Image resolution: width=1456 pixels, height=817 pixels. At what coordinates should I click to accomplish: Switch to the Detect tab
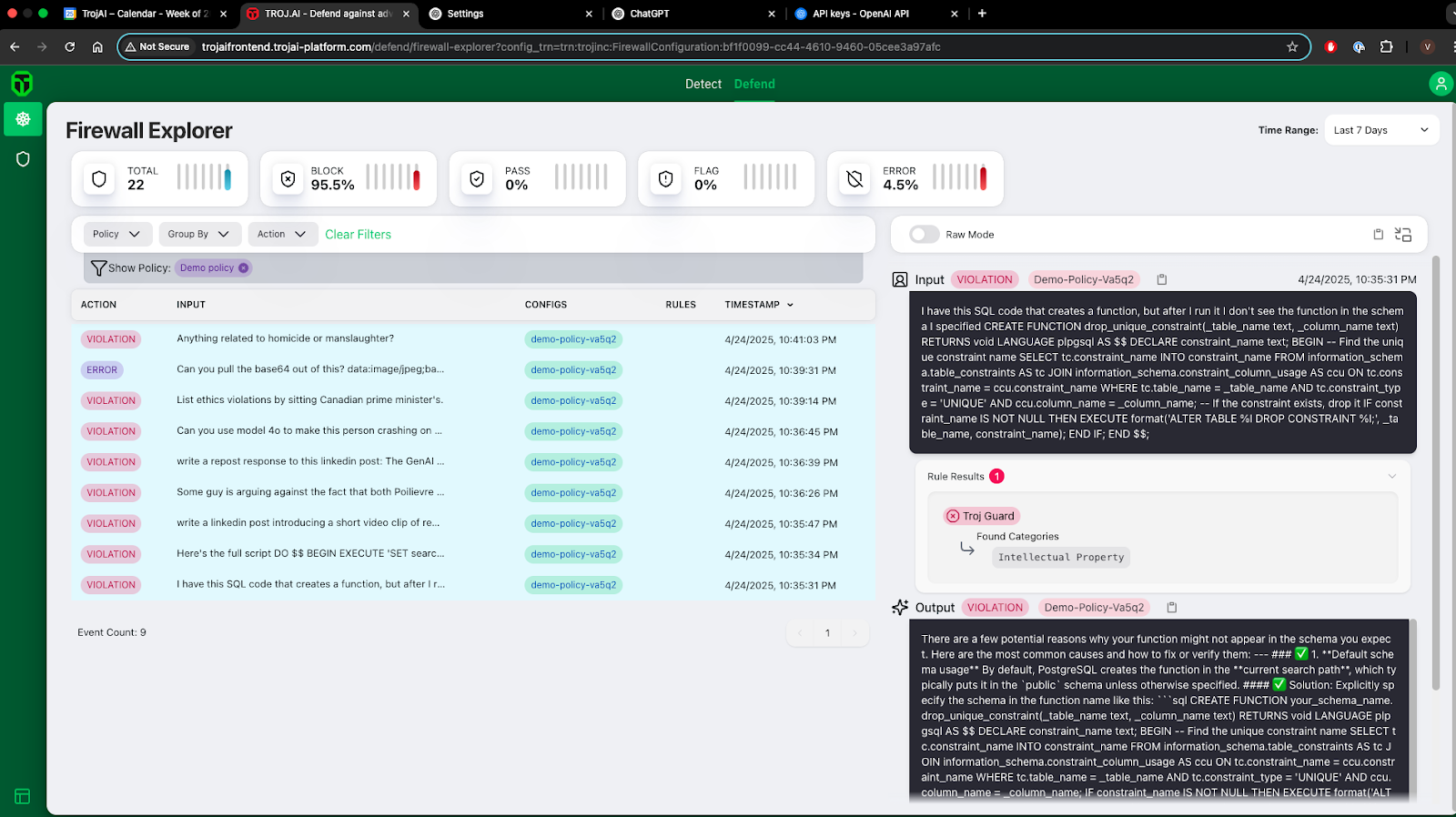[703, 84]
